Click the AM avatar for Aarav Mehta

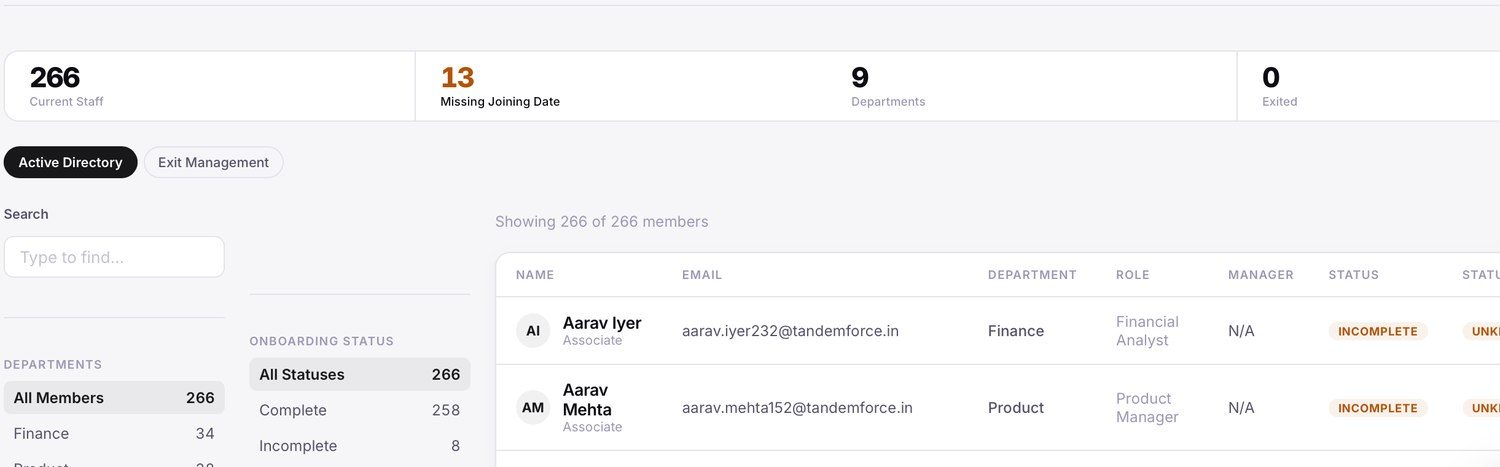point(533,408)
